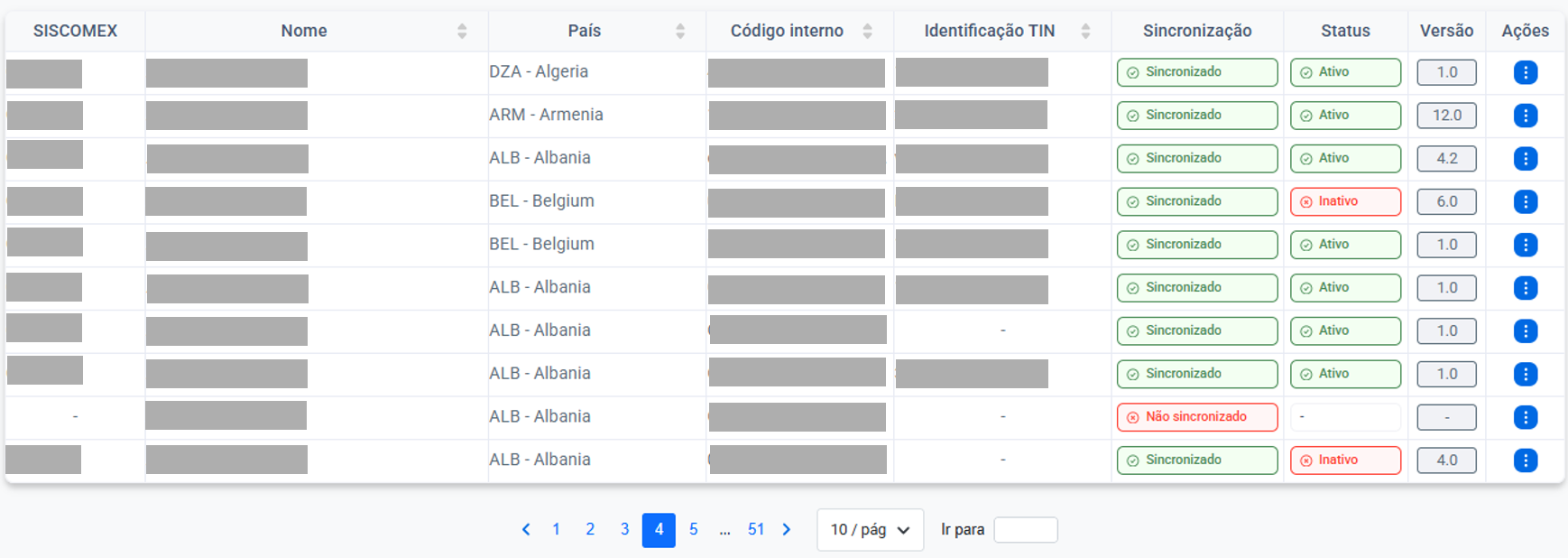Go to next page with right arrow
1568x558 pixels.
click(787, 530)
